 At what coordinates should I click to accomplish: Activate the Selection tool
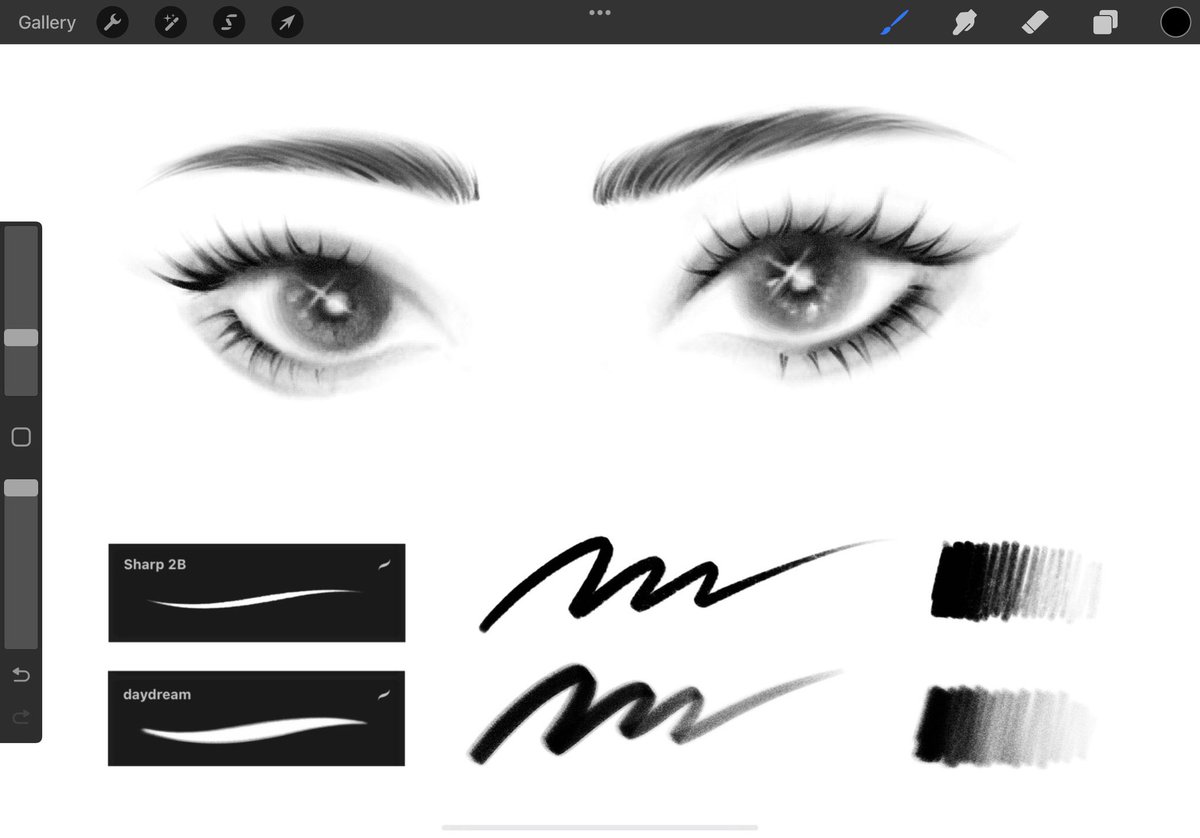point(229,22)
